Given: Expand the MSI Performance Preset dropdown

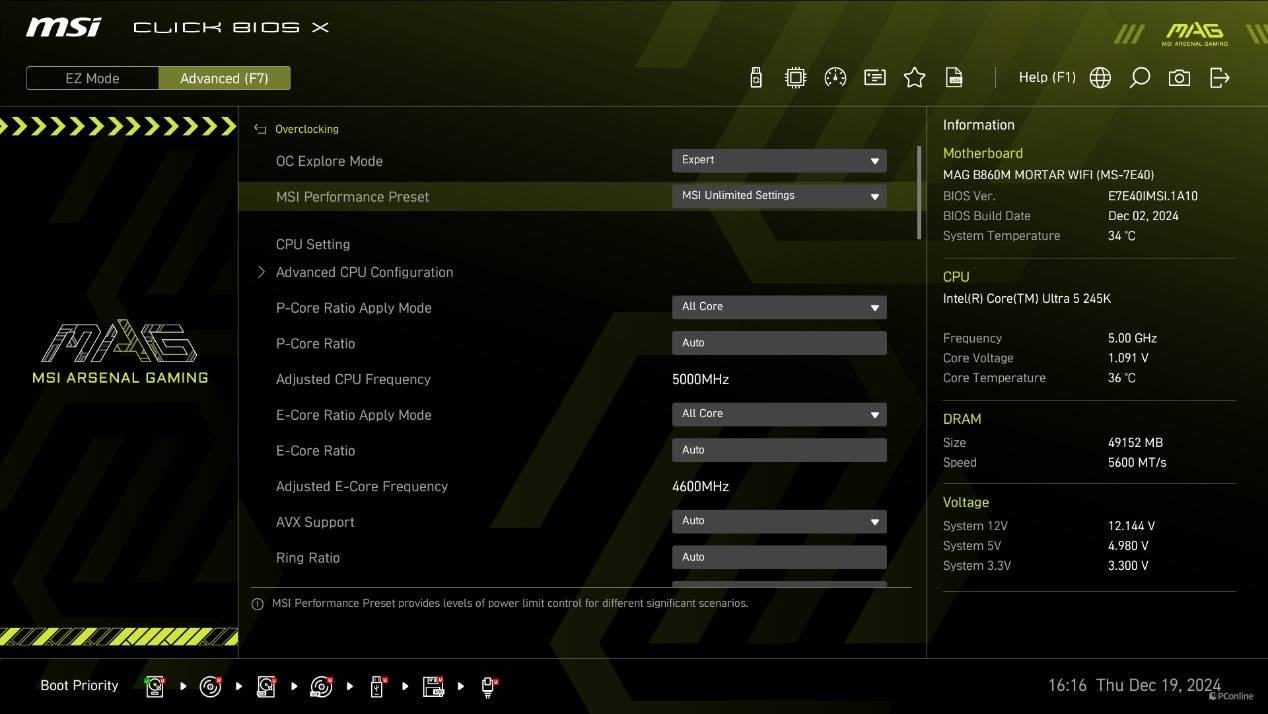Looking at the screenshot, I should (x=778, y=196).
